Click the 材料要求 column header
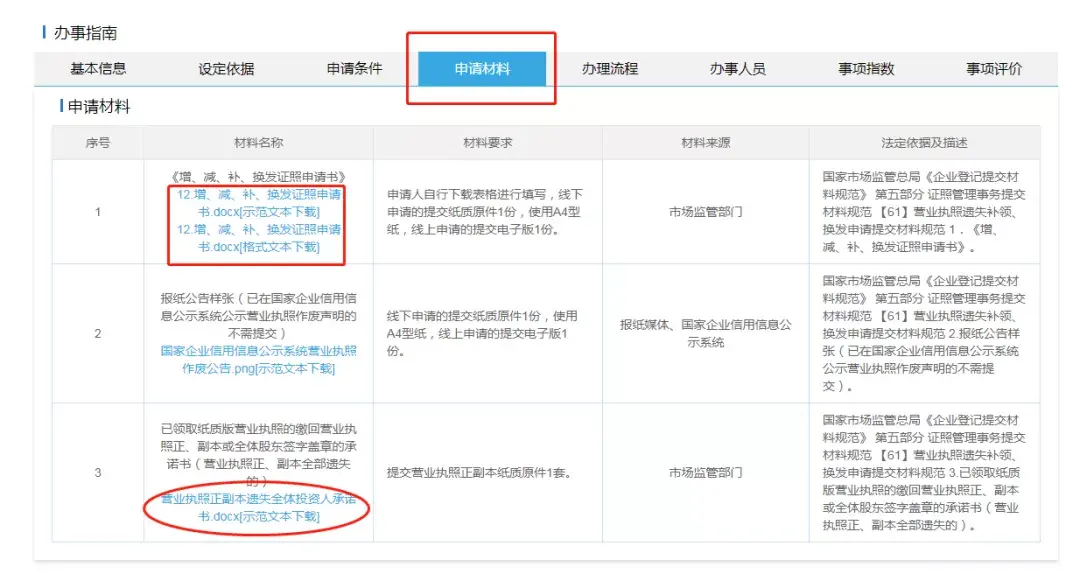Image resolution: width=1080 pixels, height=574 pixels. (488, 143)
